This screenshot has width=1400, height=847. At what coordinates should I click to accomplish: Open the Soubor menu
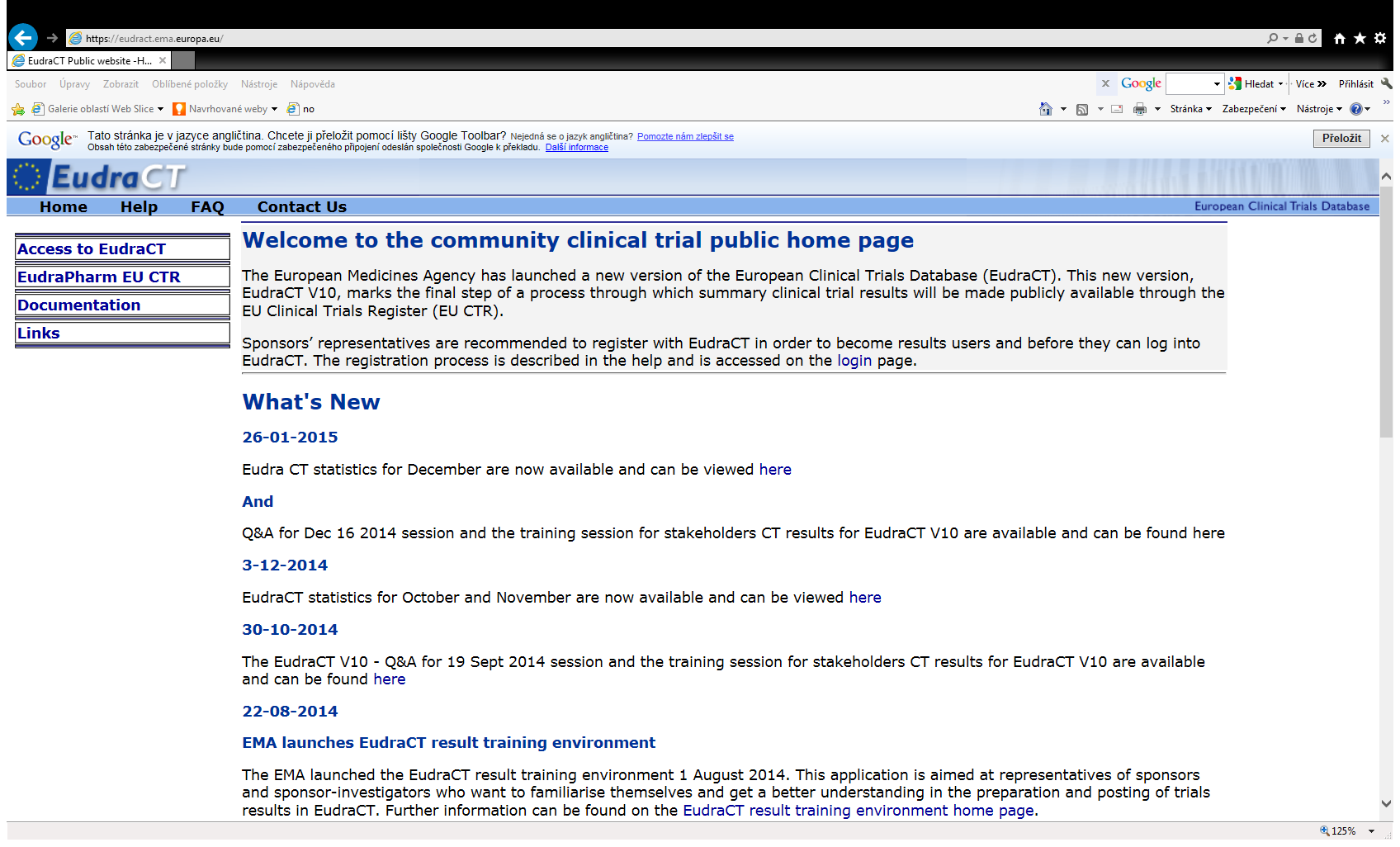click(31, 84)
